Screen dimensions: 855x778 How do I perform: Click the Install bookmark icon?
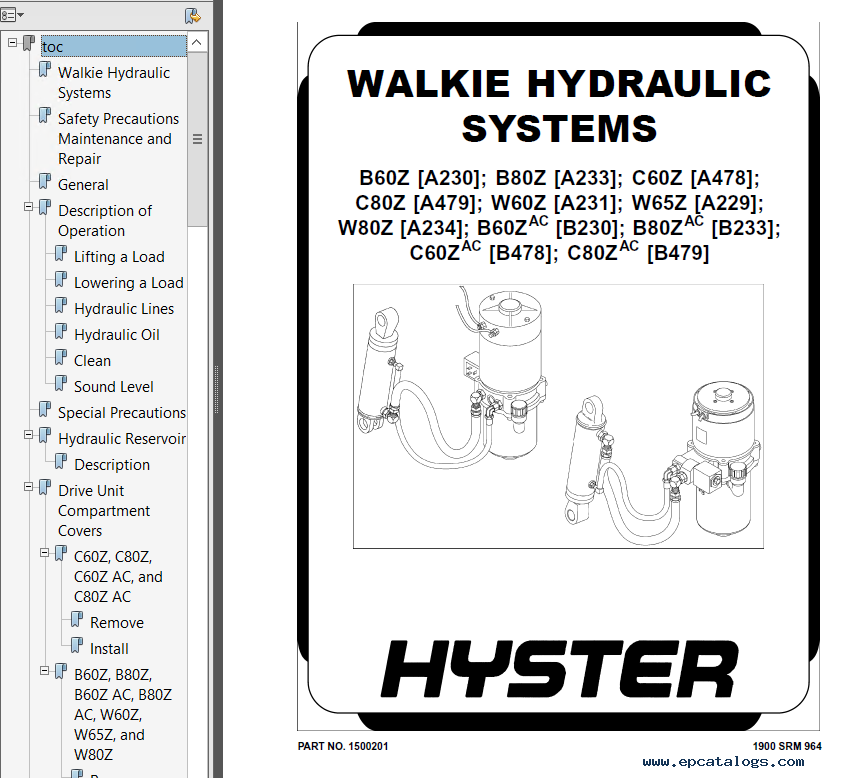[77, 646]
